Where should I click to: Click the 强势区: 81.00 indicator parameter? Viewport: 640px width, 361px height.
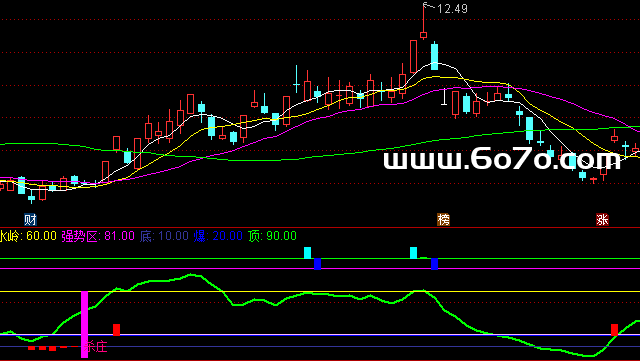98,236
